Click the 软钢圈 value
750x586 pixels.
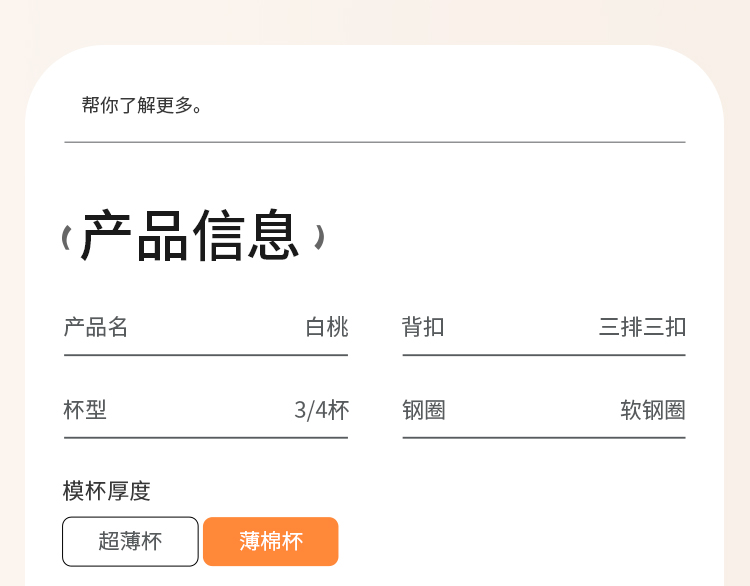pos(653,410)
